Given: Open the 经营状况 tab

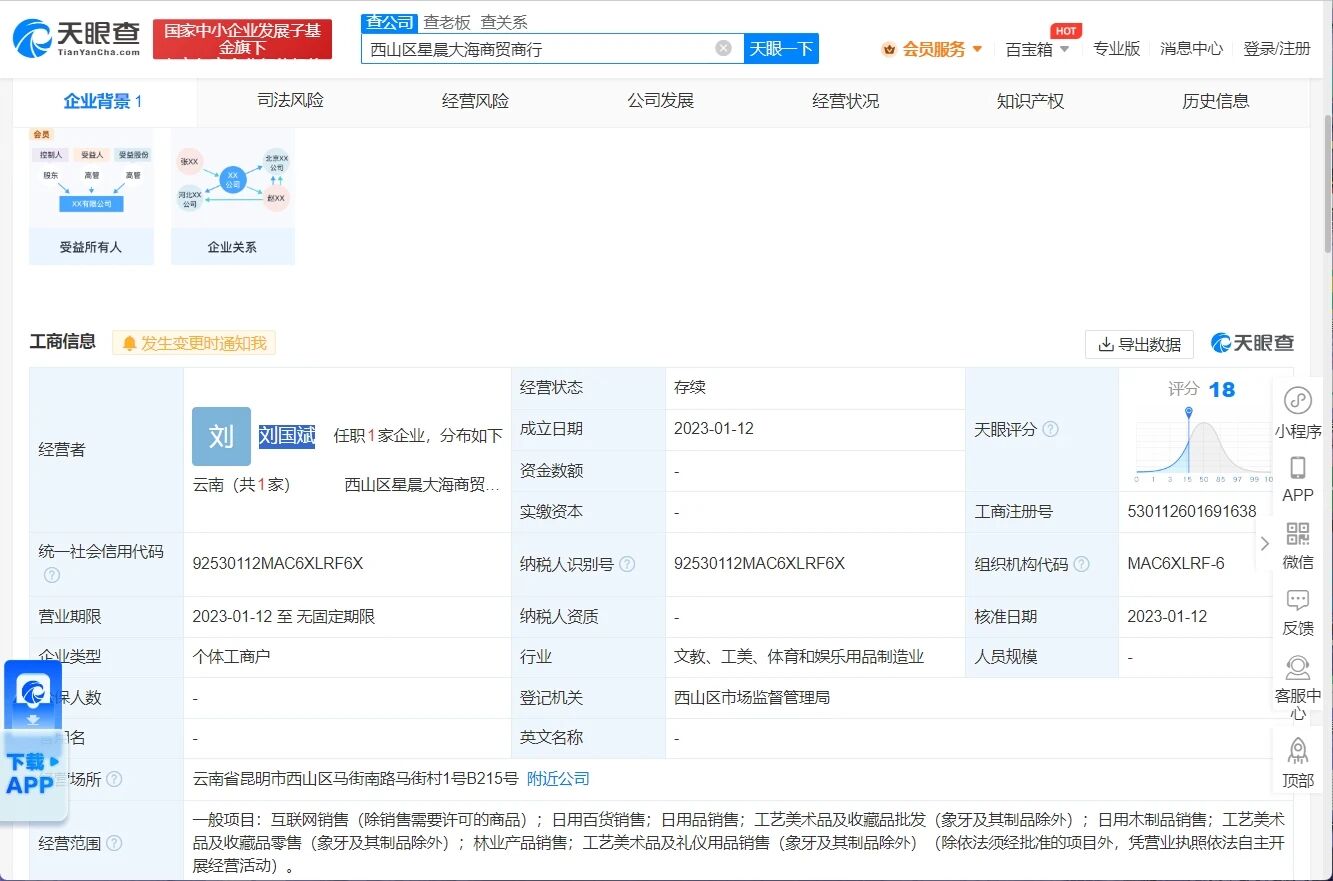Looking at the screenshot, I should pos(845,101).
